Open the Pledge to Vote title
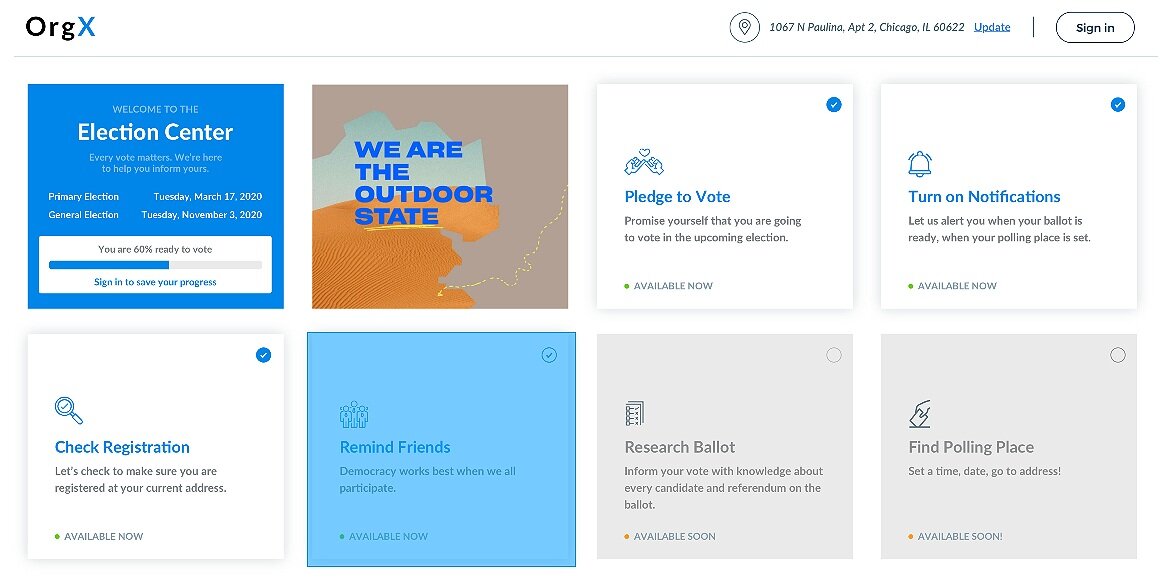 coord(677,197)
